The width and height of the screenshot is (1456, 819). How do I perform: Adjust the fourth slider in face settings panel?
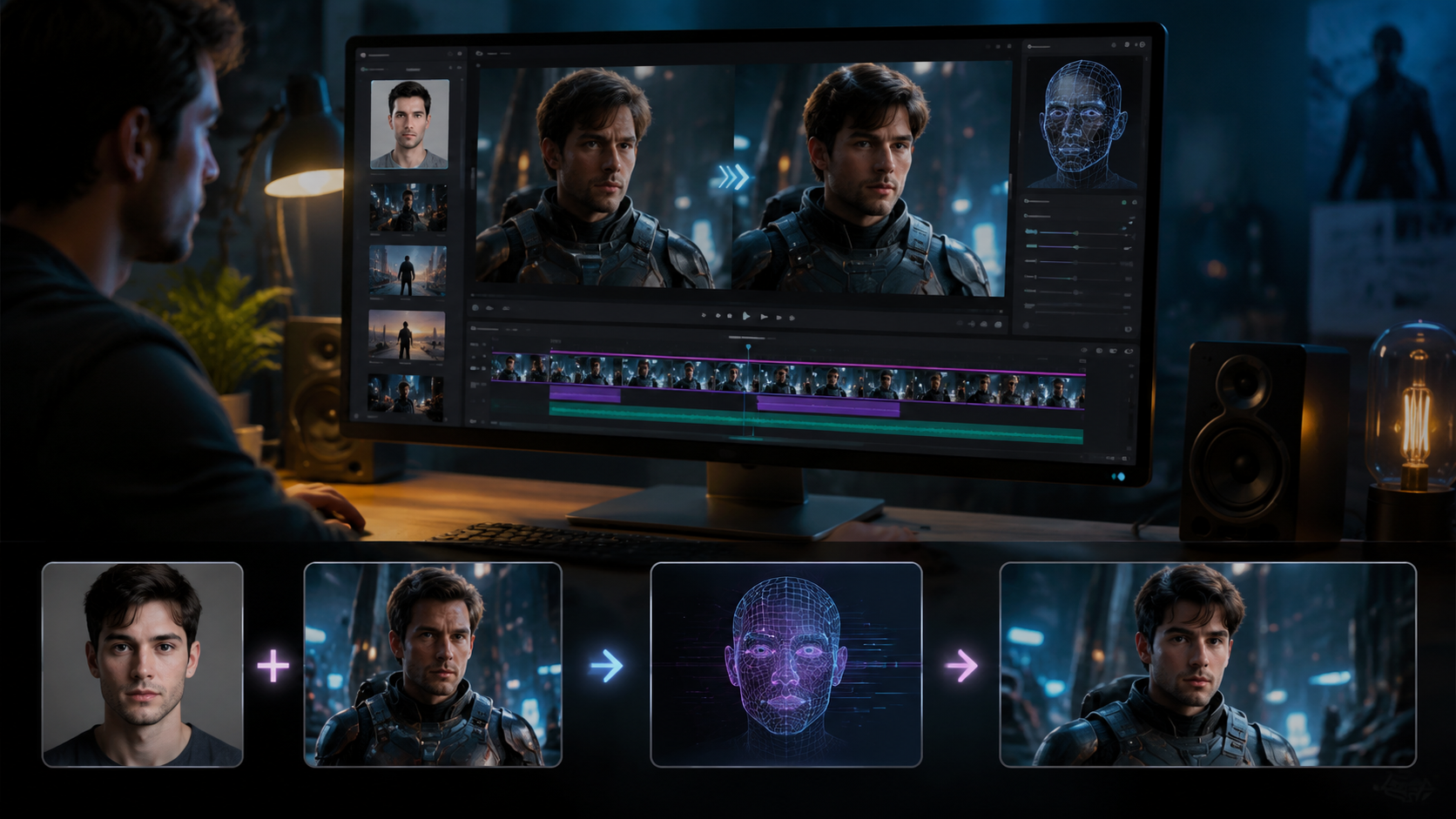click(x=1079, y=278)
